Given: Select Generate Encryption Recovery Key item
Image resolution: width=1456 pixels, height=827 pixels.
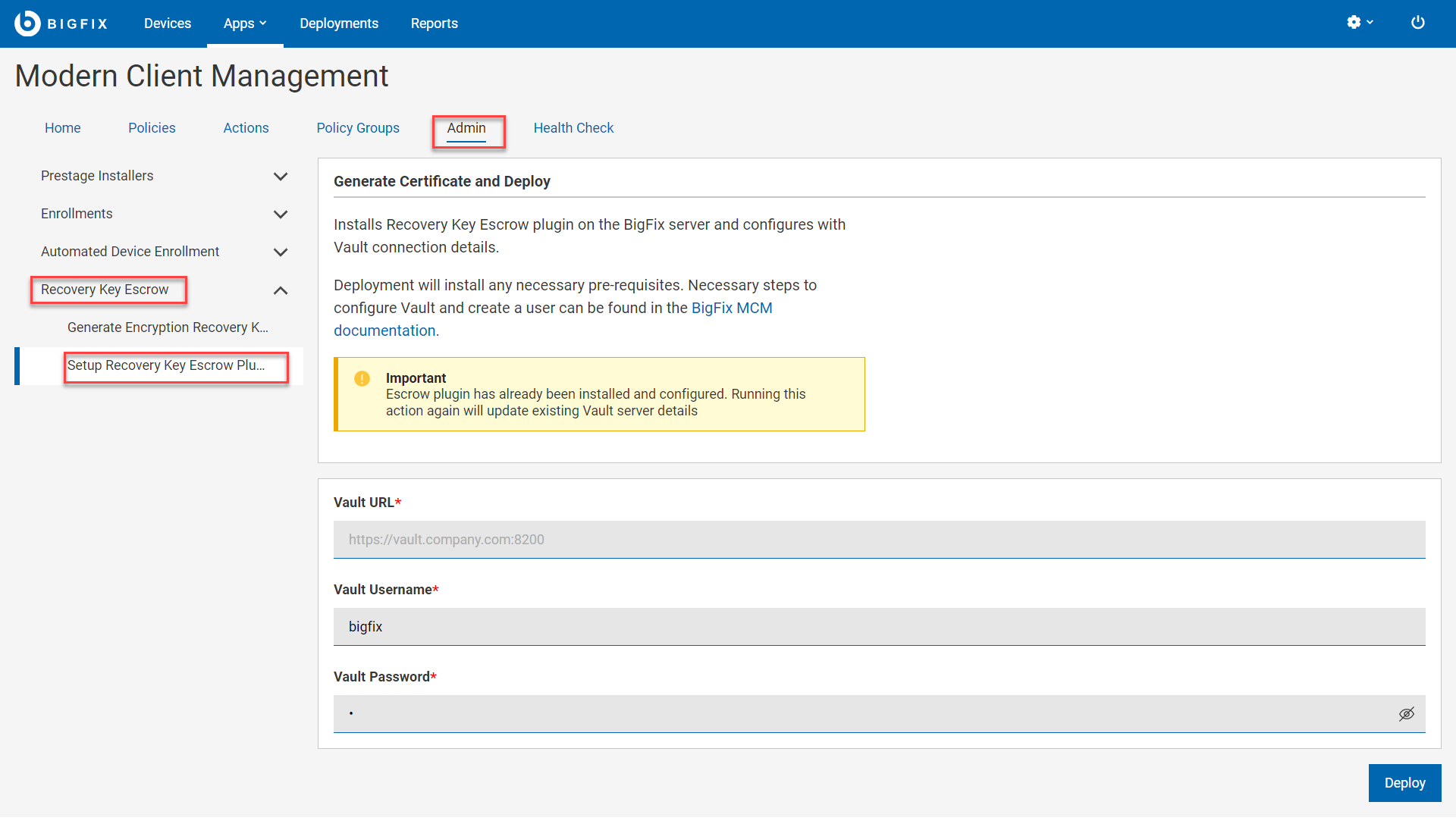Looking at the screenshot, I should point(168,327).
